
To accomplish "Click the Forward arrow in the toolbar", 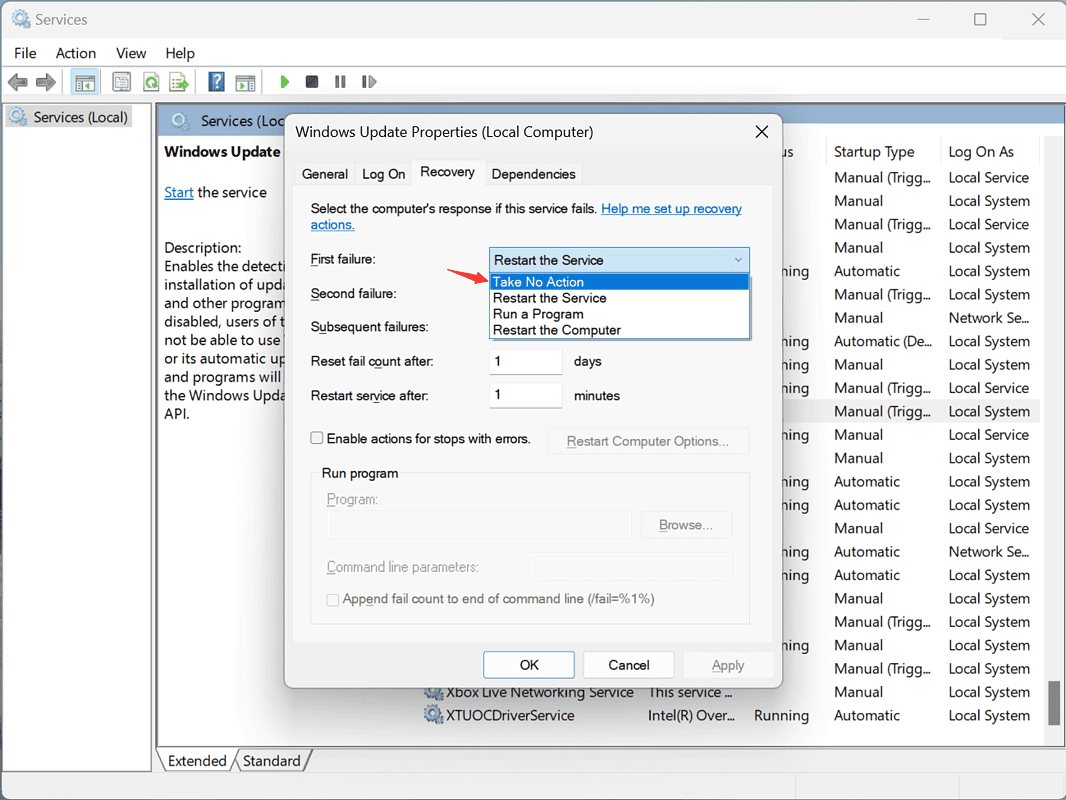I will coord(46,82).
